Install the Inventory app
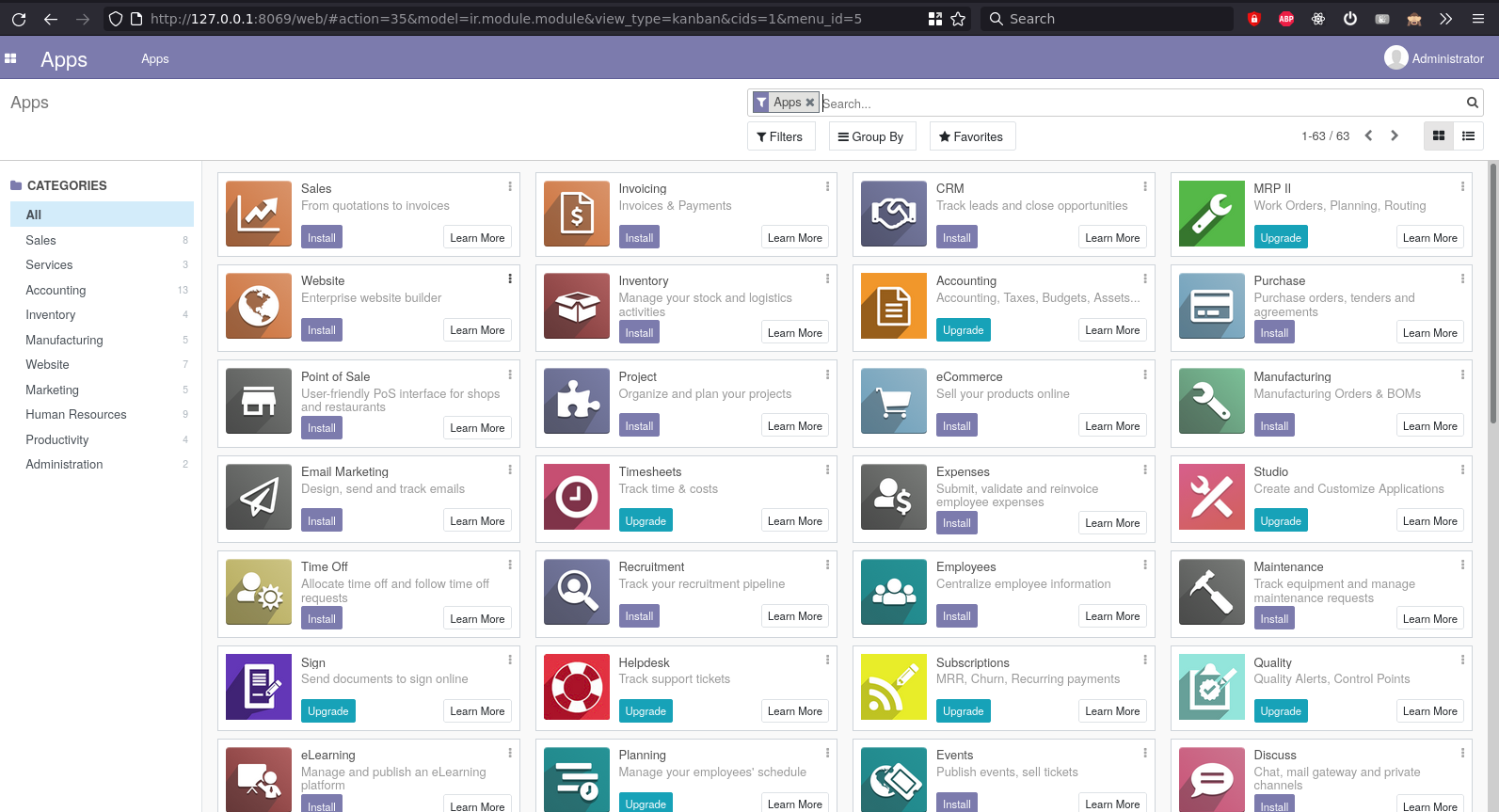 coord(639,332)
